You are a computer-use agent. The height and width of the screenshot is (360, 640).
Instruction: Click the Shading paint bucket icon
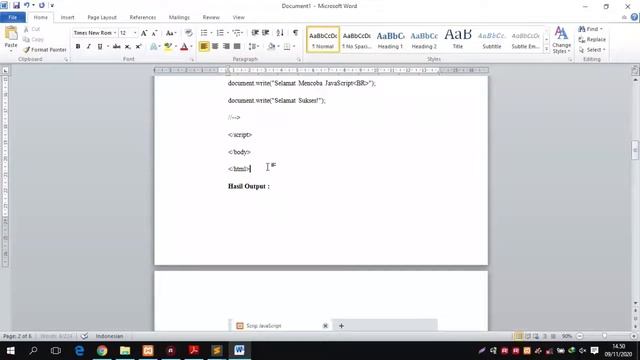pos(271,47)
